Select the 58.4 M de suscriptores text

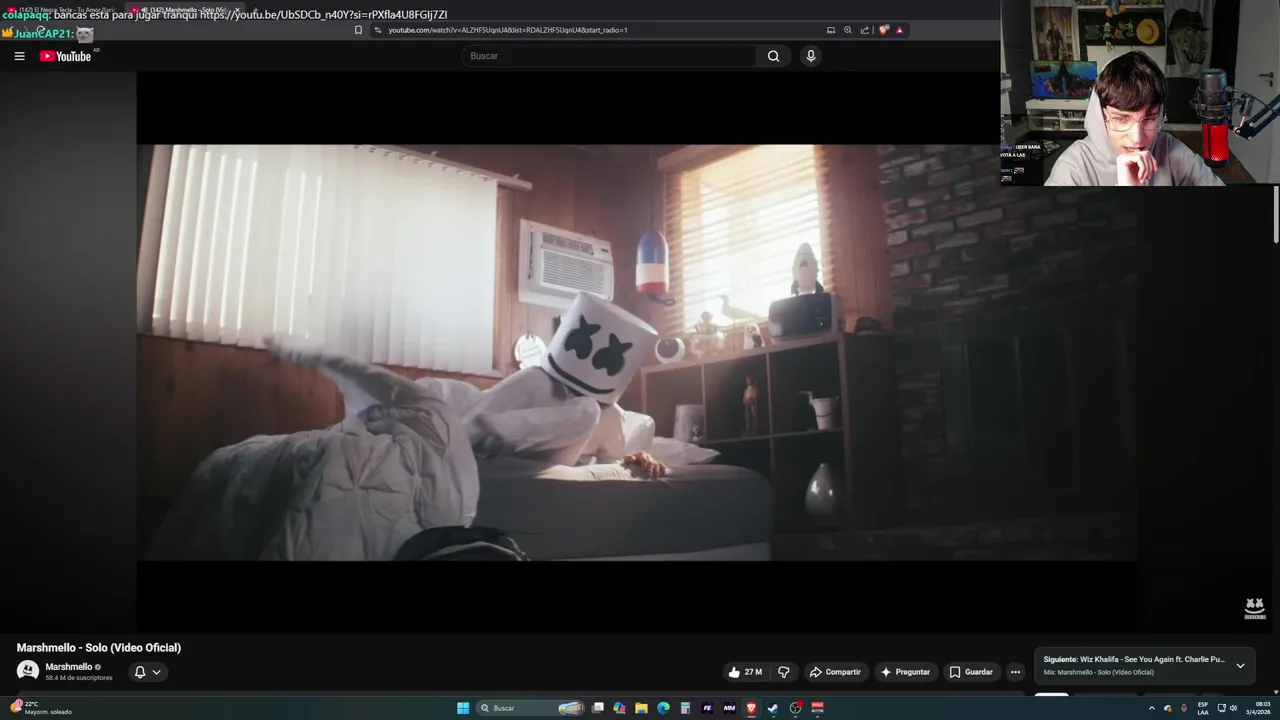pyautogui.click(x=79, y=678)
